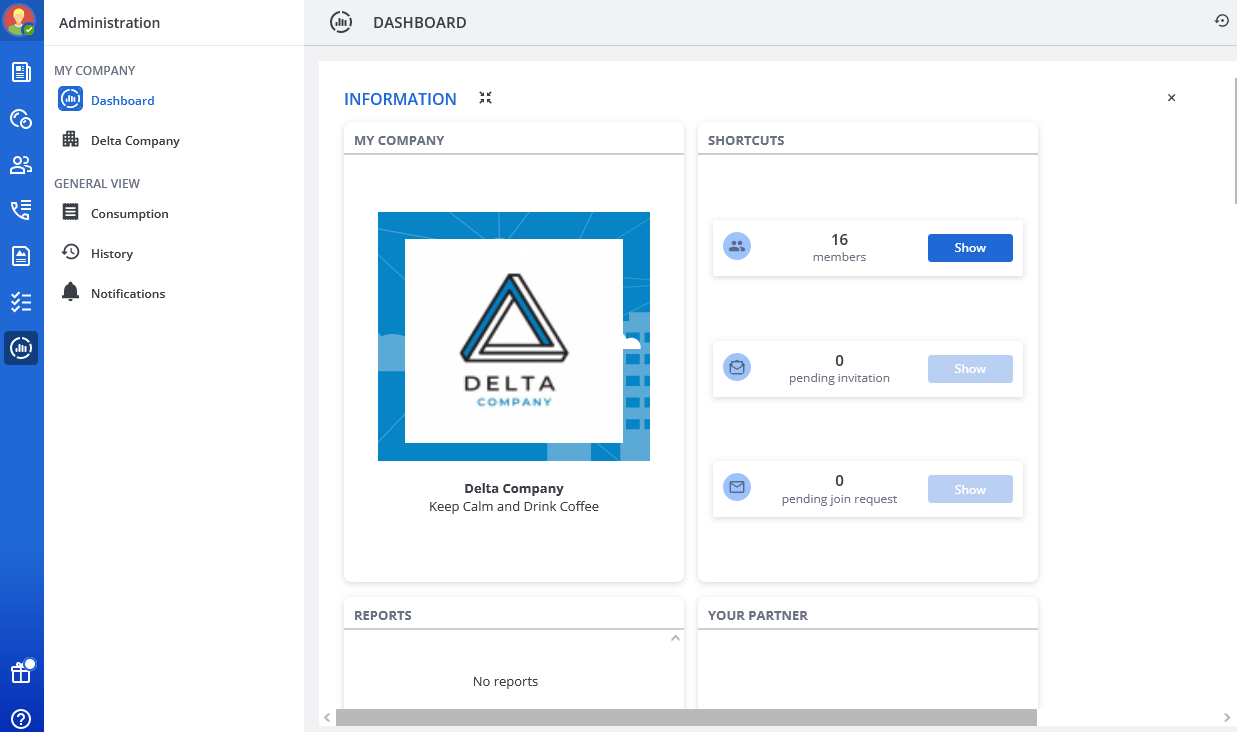This screenshot has width=1237, height=732.
Task: Open the help question mark icon
Action: (x=21, y=718)
